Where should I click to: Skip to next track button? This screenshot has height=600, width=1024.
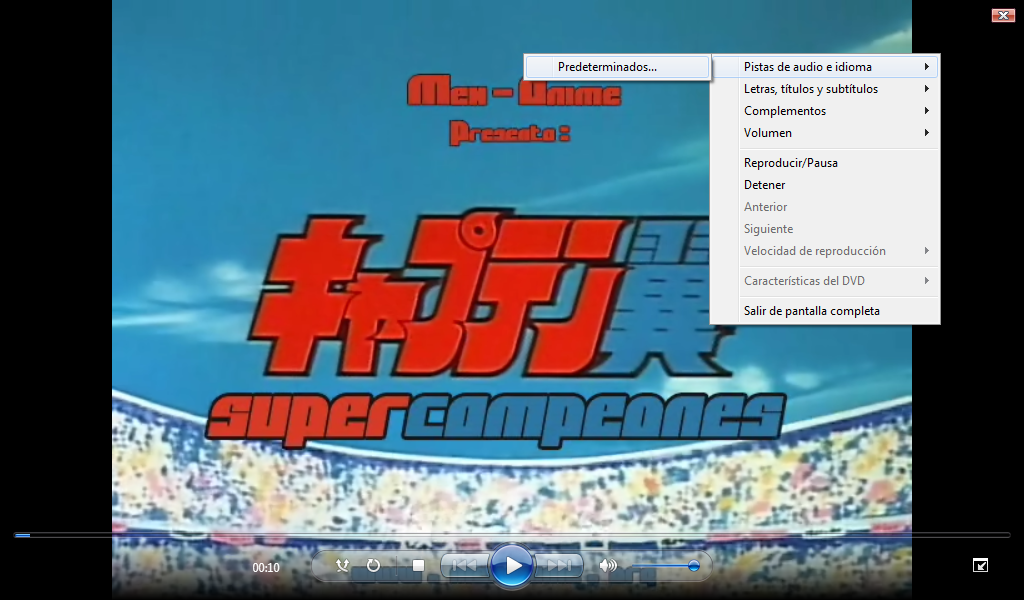pyautogui.click(x=559, y=565)
